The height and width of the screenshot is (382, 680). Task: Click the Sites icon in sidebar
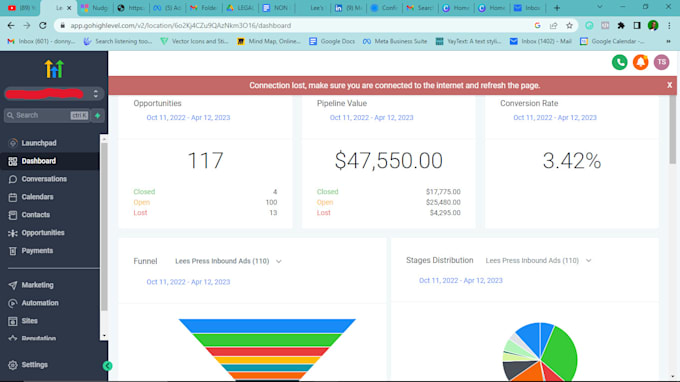(13, 321)
